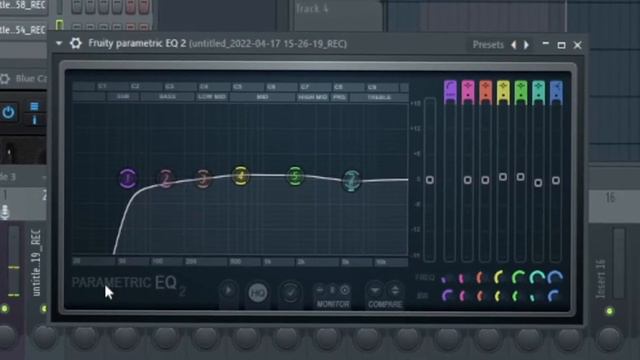Click the green band 5 FREQ knob

(x=519, y=277)
